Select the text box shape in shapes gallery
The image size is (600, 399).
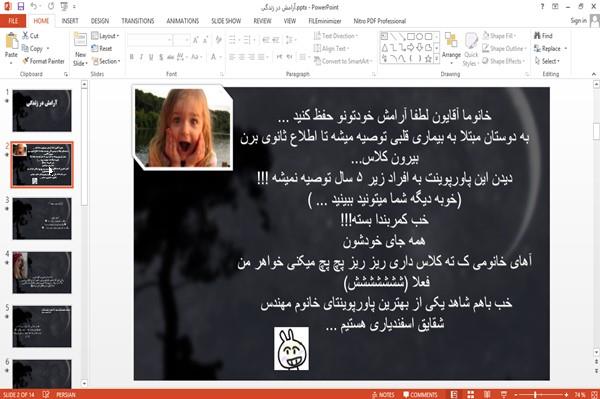coord(384,37)
